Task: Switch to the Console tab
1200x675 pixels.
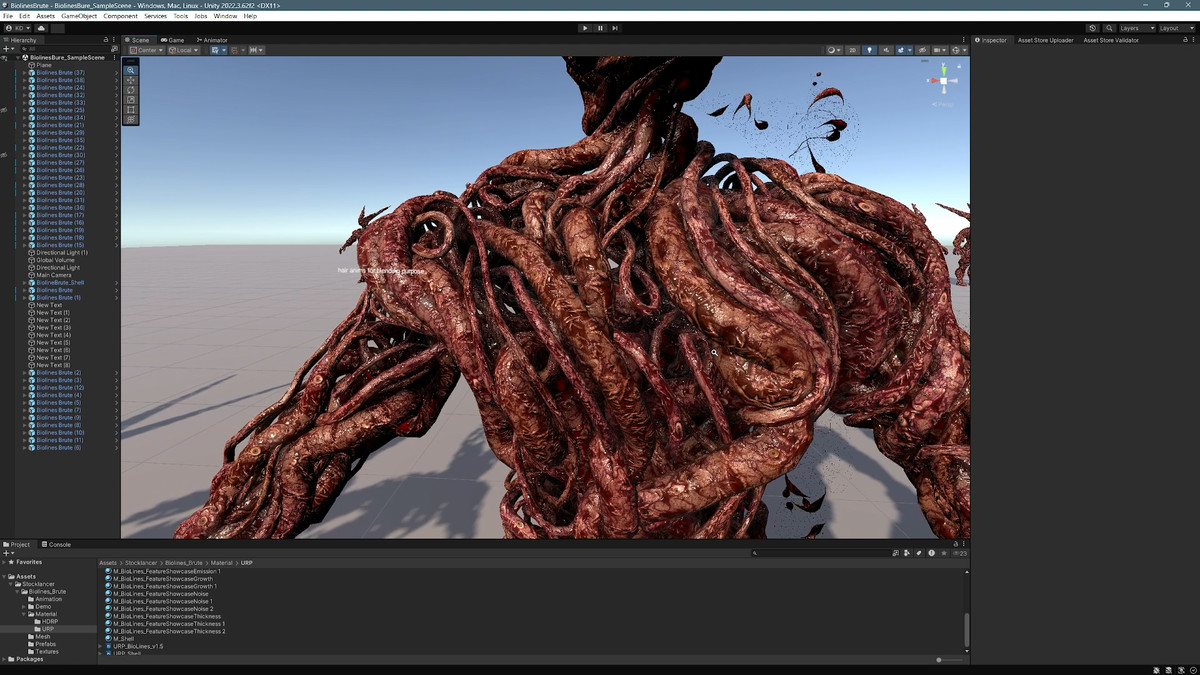Action: [x=57, y=544]
